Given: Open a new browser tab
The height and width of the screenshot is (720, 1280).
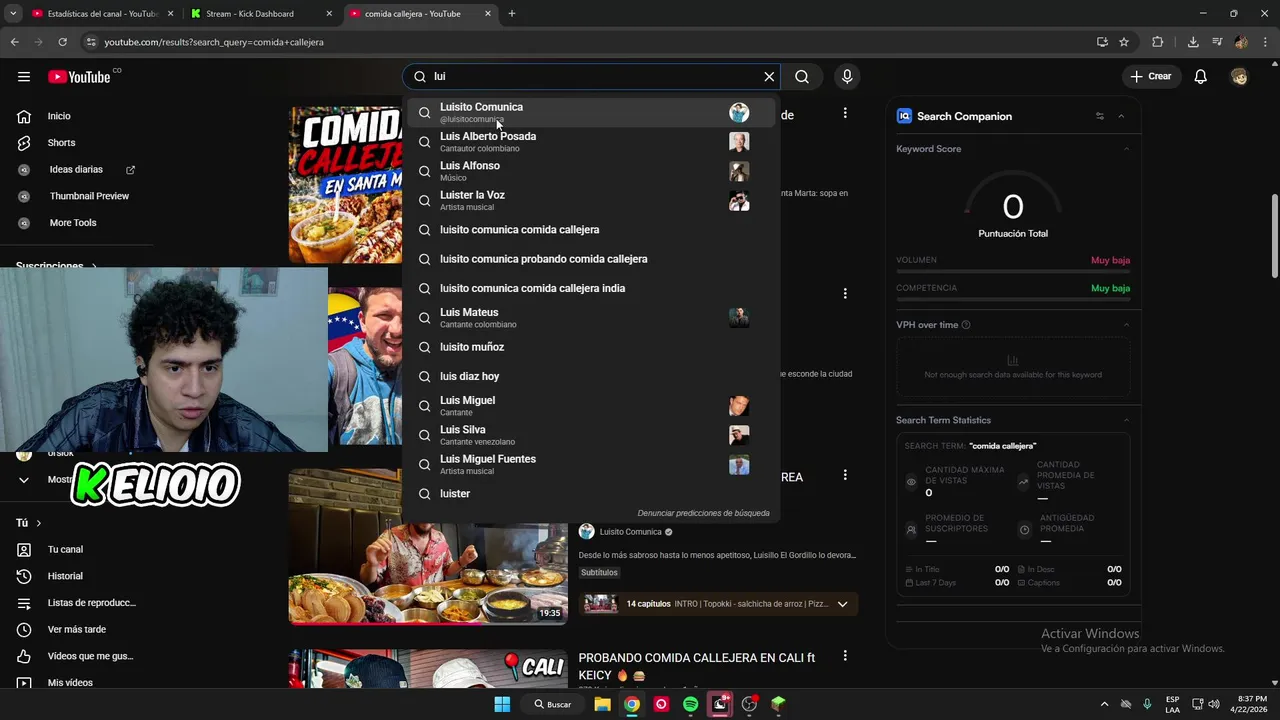Looking at the screenshot, I should [512, 14].
